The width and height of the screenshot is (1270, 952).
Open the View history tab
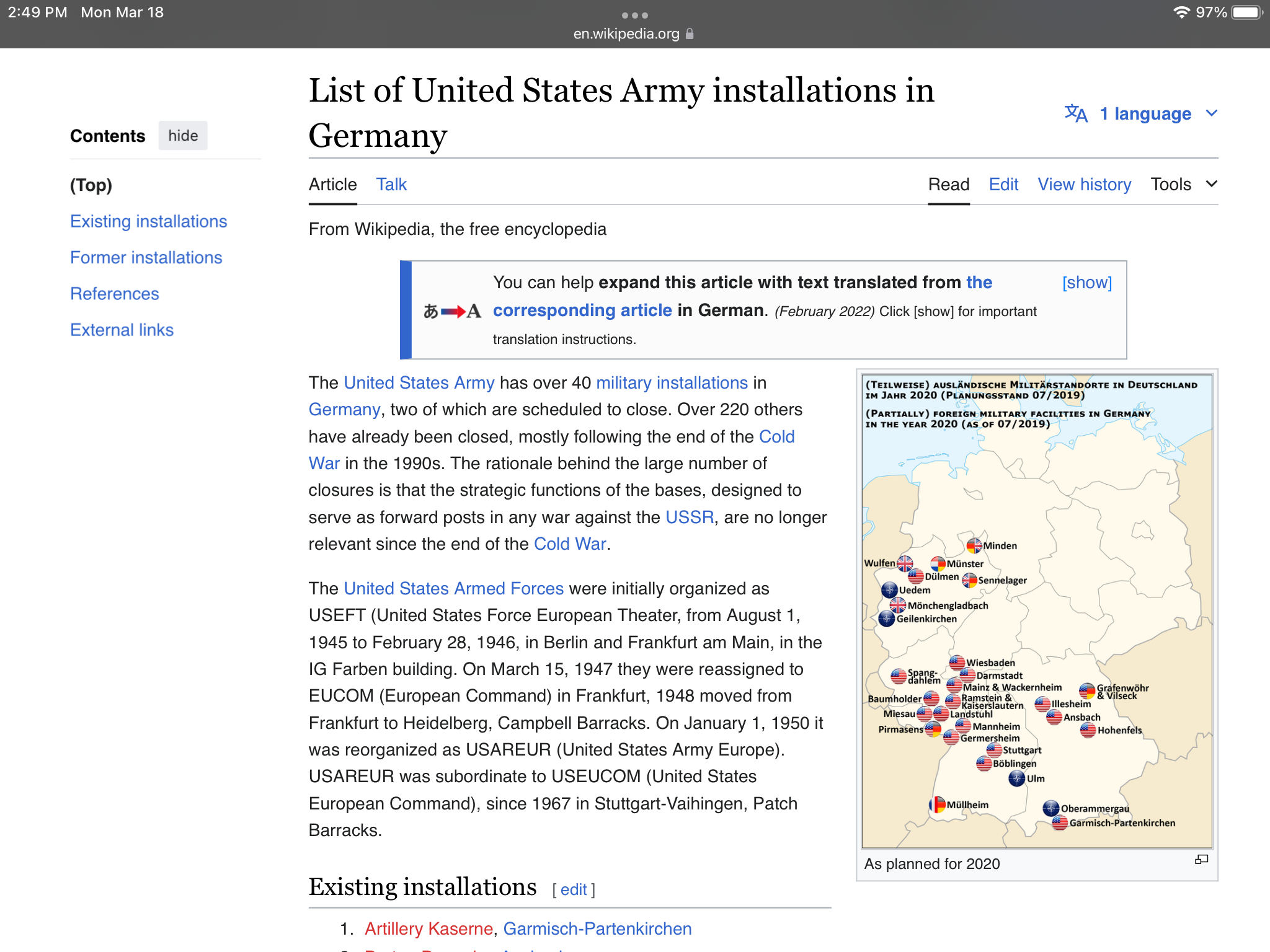(x=1084, y=184)
